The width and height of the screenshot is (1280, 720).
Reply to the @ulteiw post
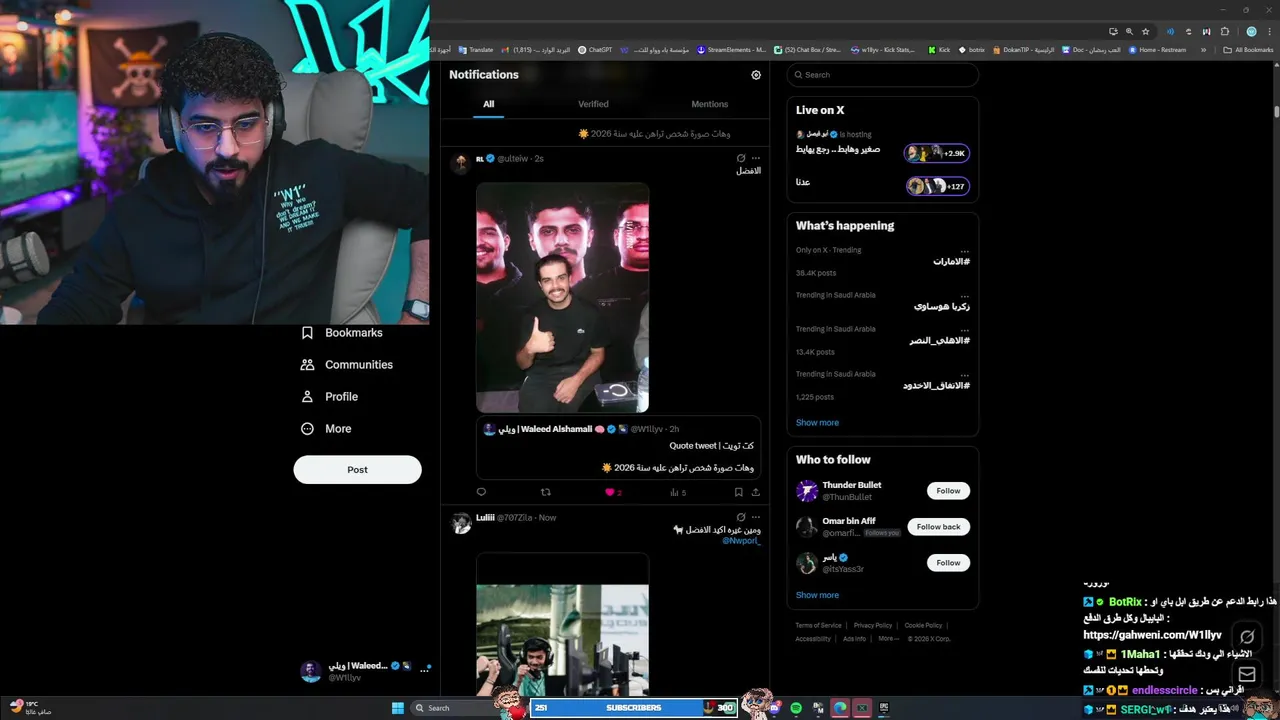481,492
